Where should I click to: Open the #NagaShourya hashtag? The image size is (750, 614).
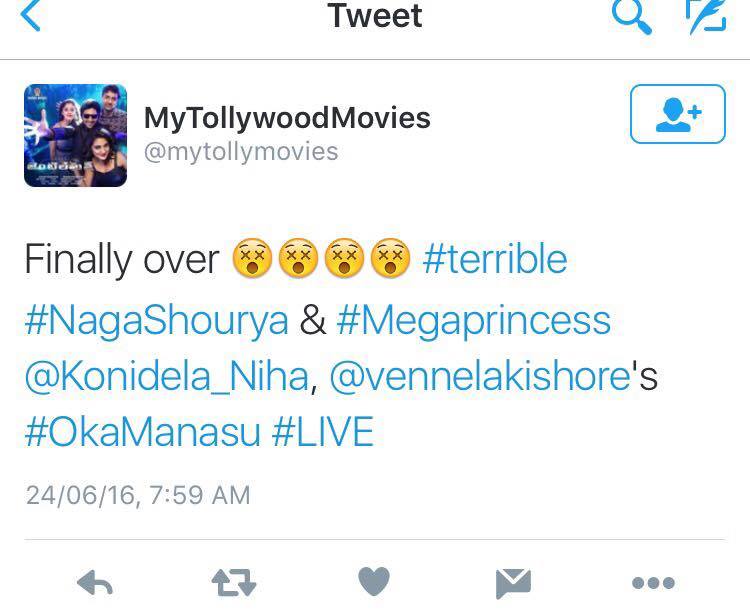(157, 321)
